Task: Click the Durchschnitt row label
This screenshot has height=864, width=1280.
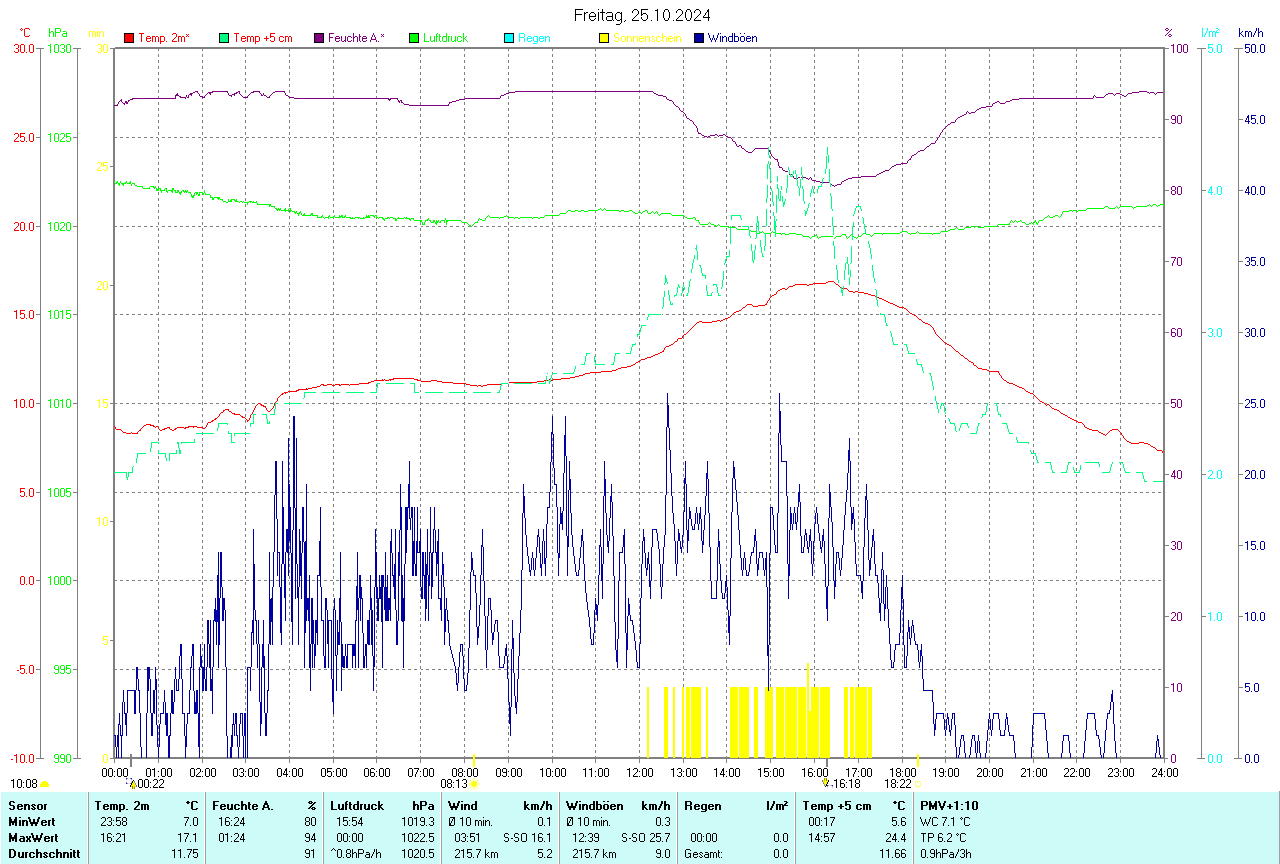Action: tap(43, 854)
